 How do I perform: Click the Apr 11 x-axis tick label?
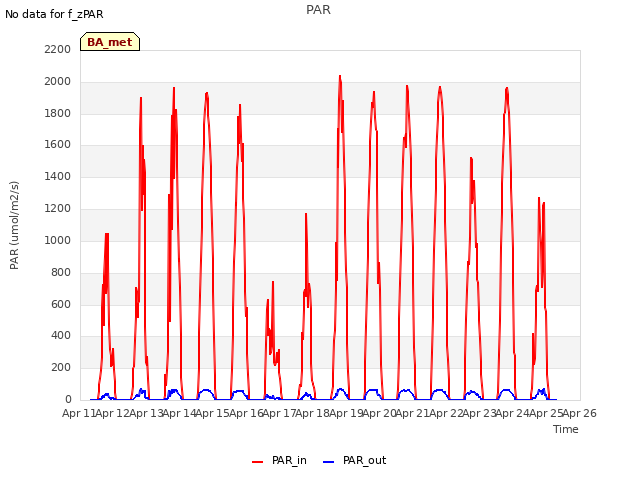tap(79, 413)
